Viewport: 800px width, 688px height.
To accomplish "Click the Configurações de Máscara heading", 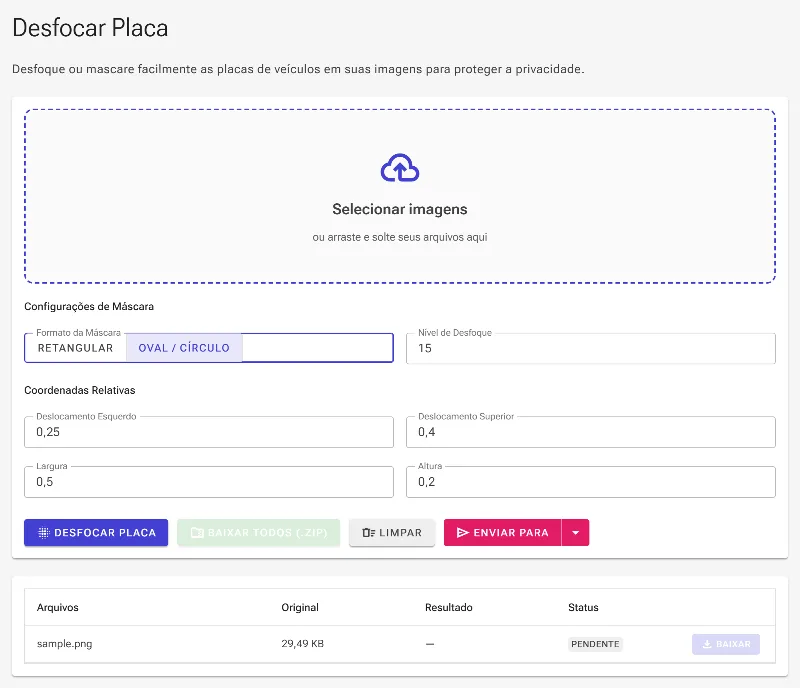I will point(89,307).
